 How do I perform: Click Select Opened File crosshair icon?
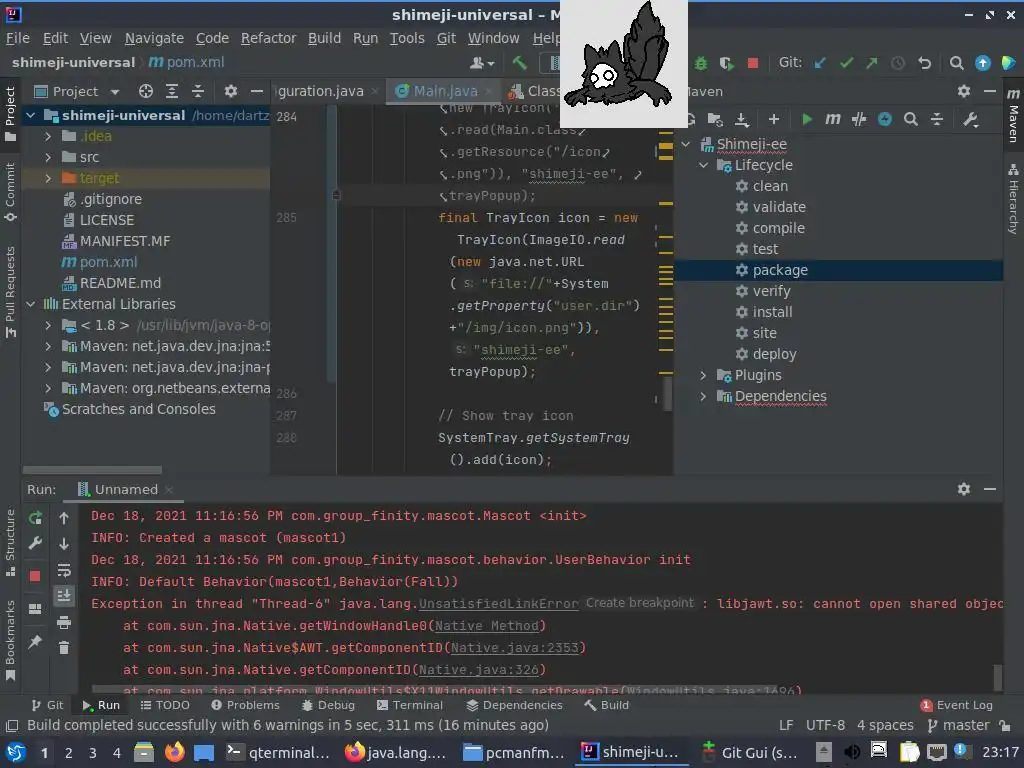point(146,91)
